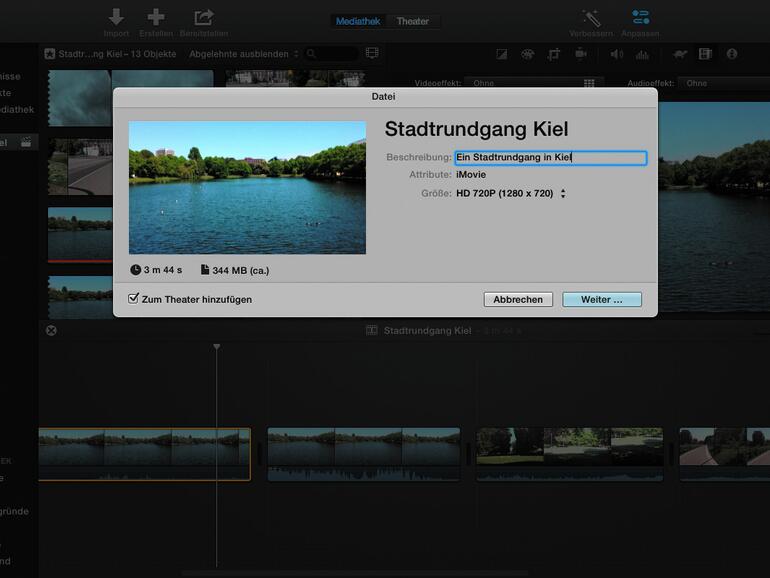This screenshot has width=770, height=578.
Task: Switch to the Mediathek tab
Action: pyautogui.click(x=358, y=21)
